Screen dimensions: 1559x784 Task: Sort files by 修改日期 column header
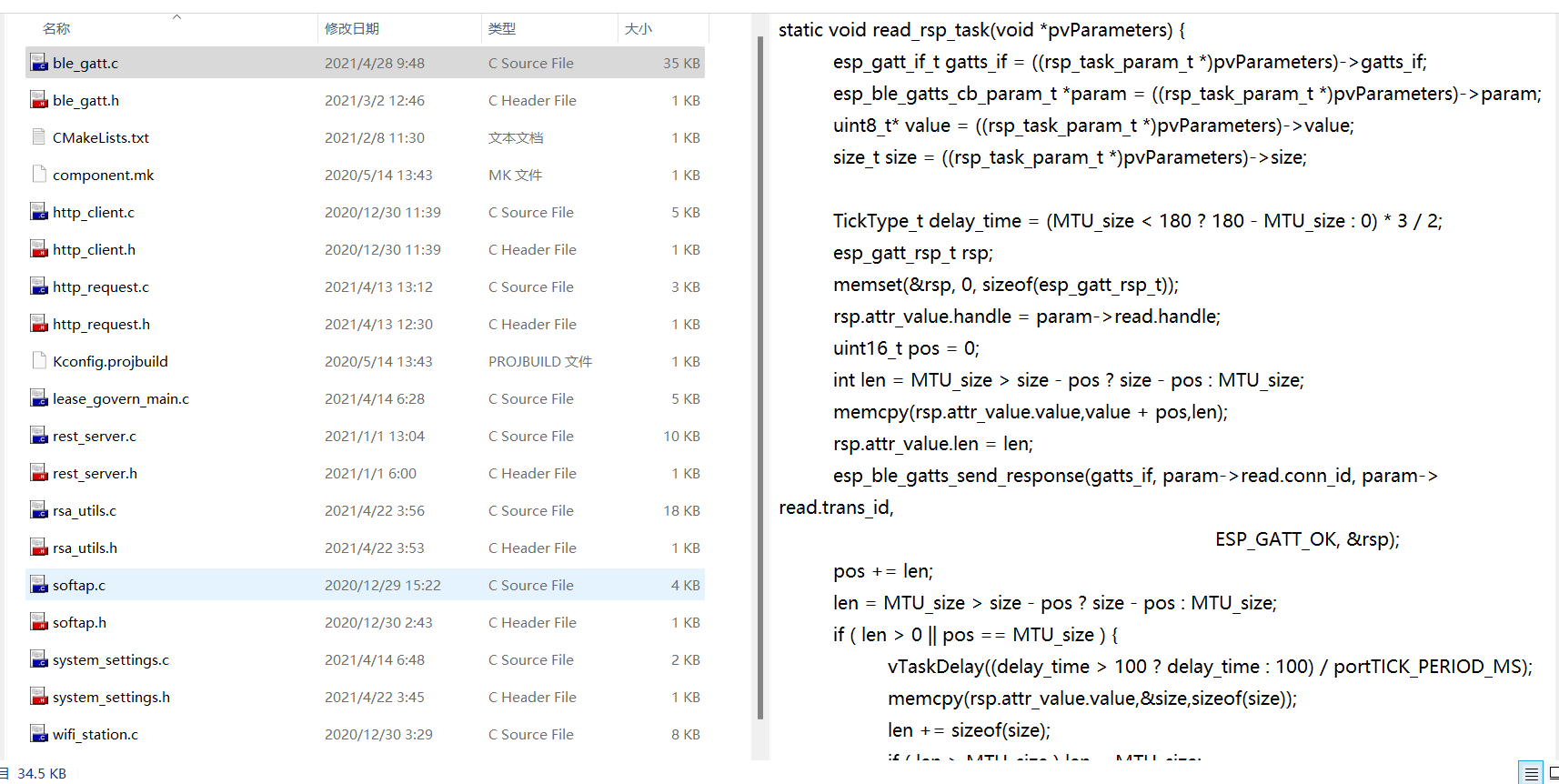(x=352, y=28)
